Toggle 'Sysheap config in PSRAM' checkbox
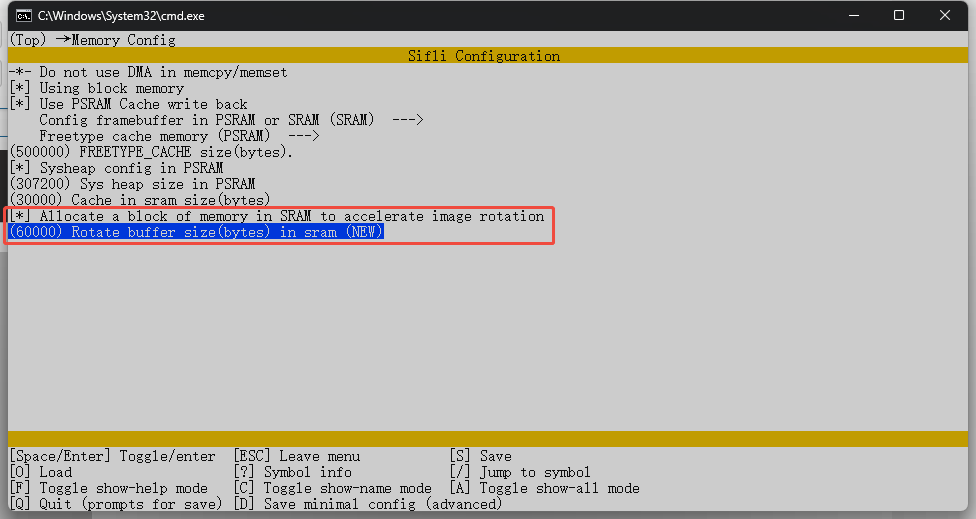The width and height of the screenshot is (976, 519). coord(20,168)
